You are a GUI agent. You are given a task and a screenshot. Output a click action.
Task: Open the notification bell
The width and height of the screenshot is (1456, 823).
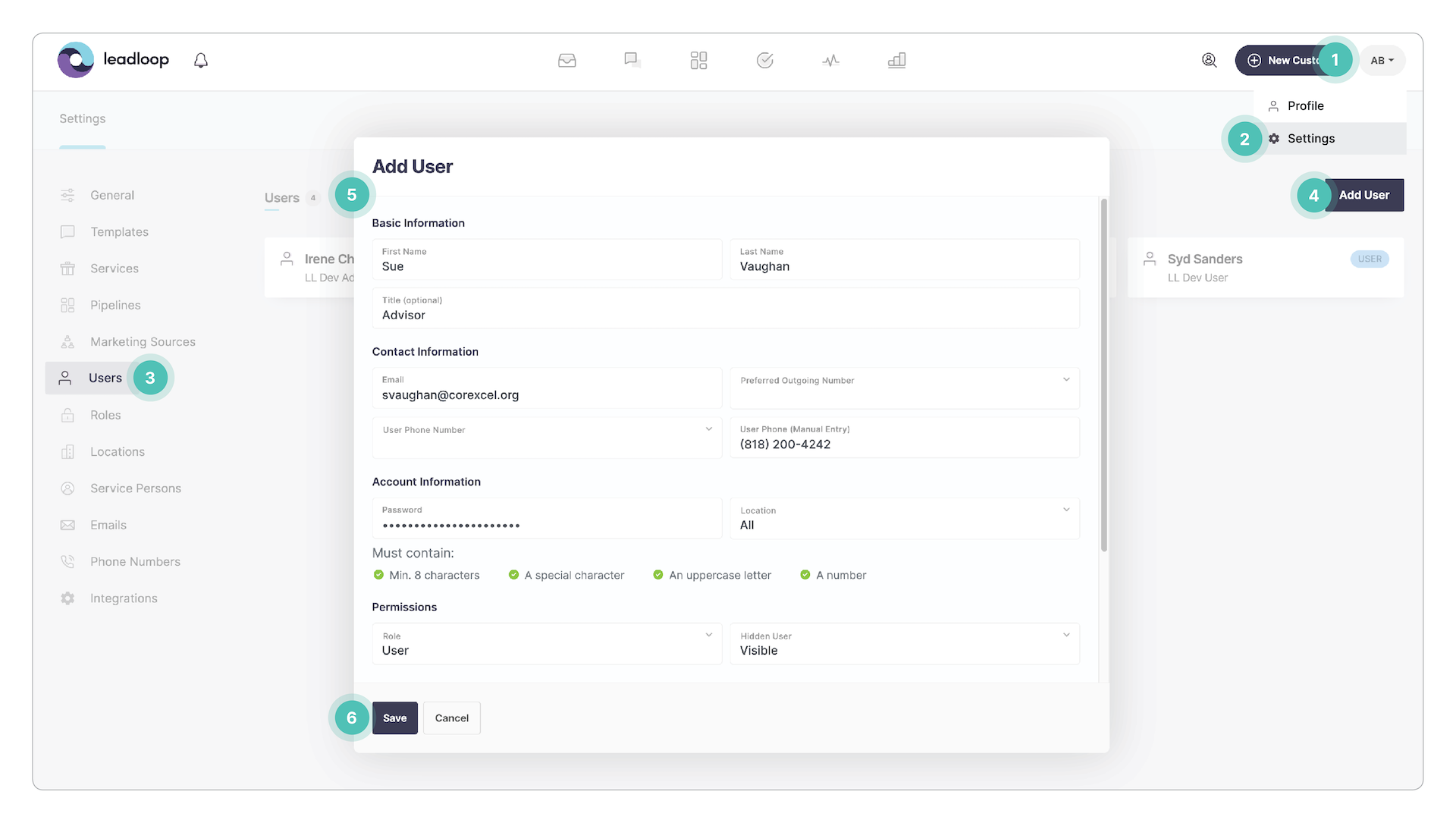pyautogui.click(x=200, y=60)
